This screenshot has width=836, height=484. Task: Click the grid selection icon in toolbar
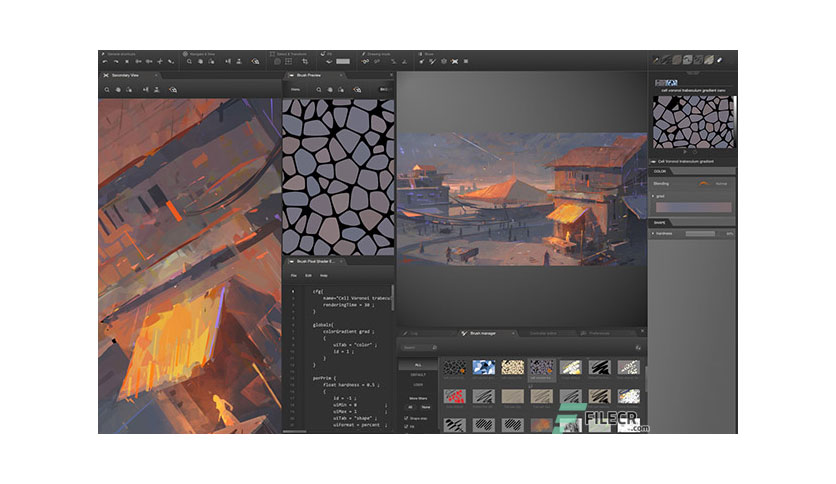(x=288, y=62)
